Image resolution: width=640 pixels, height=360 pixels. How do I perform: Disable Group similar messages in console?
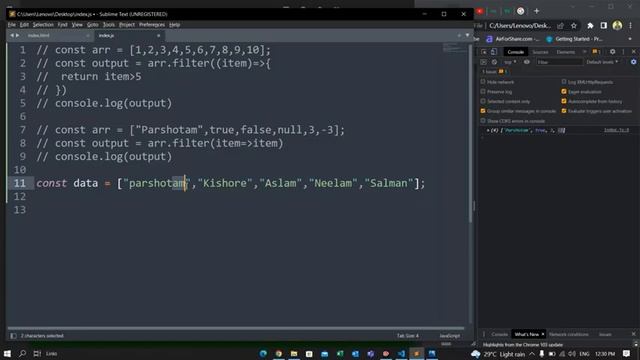[x=483, y=111]
